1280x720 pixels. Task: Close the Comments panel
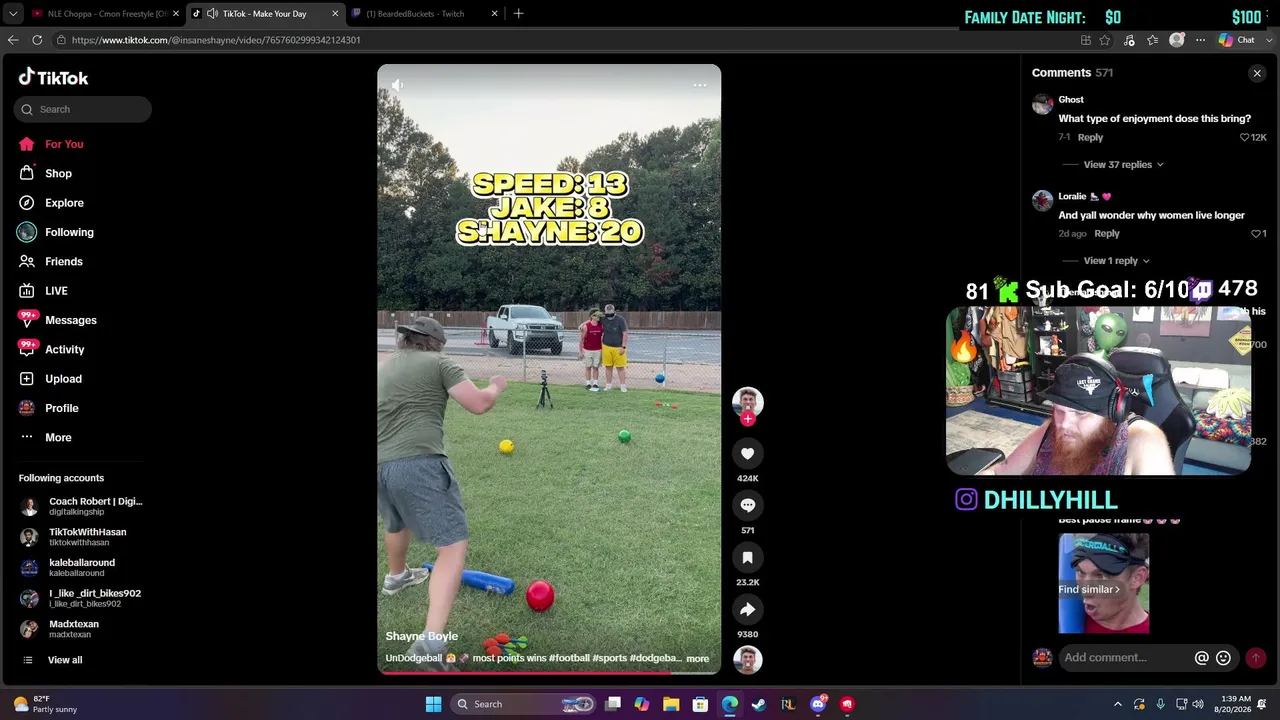coord(1257,73)
